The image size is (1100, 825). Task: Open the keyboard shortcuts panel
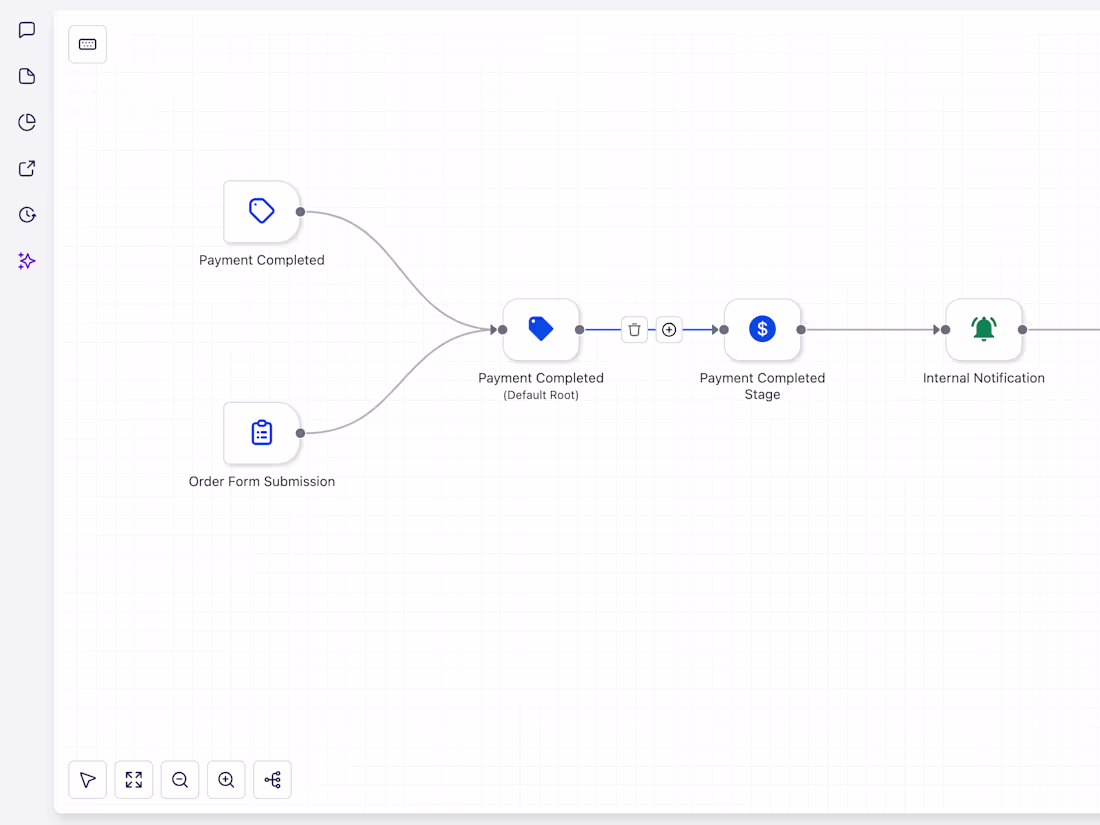click(x=87, y=44)
